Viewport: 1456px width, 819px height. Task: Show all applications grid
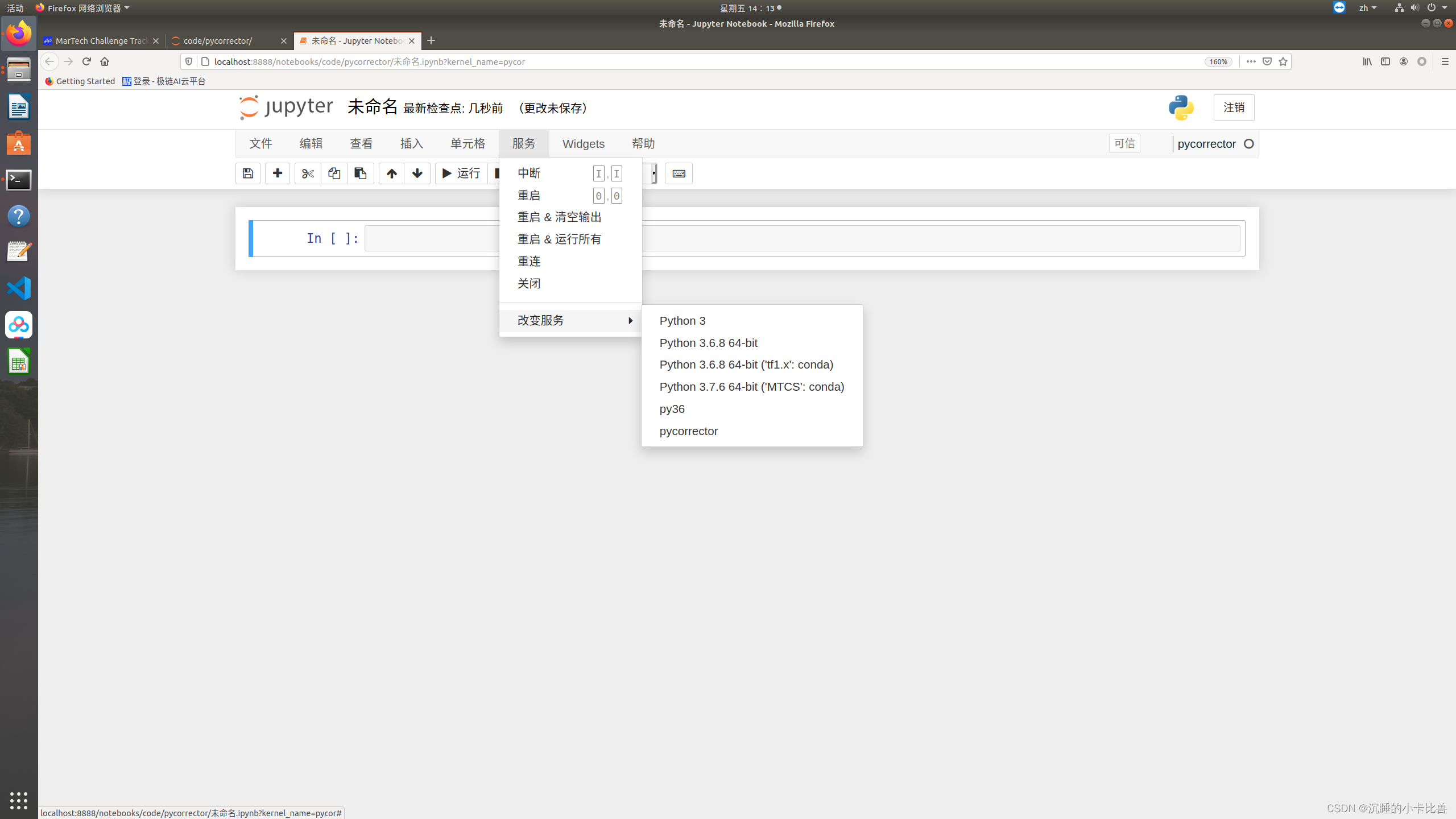pos(19,800)
